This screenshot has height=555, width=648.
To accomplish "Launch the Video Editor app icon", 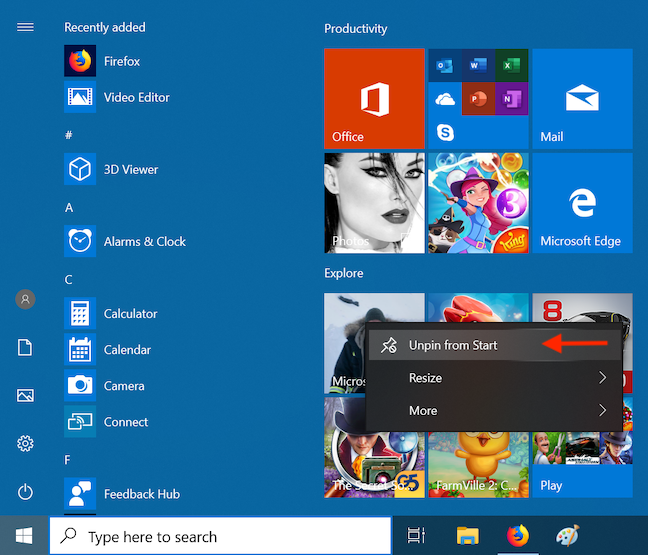I will coord(80,97).
